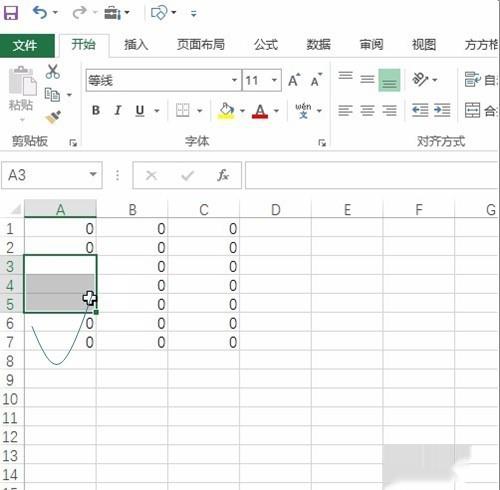This screenshot has height=490, width=500.
Task: Open the wén phonetic guide dropdown arrow
Action: [319, 111]
